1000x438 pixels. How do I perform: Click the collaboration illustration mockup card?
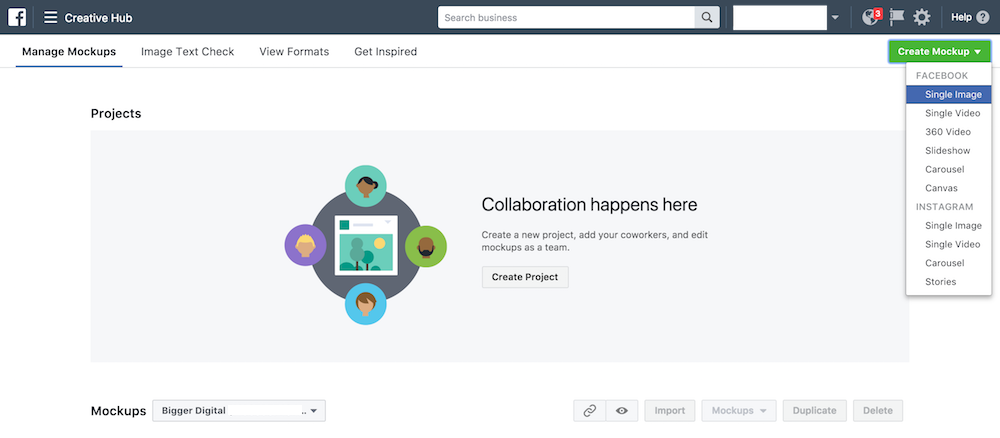[x=366, y=245]
